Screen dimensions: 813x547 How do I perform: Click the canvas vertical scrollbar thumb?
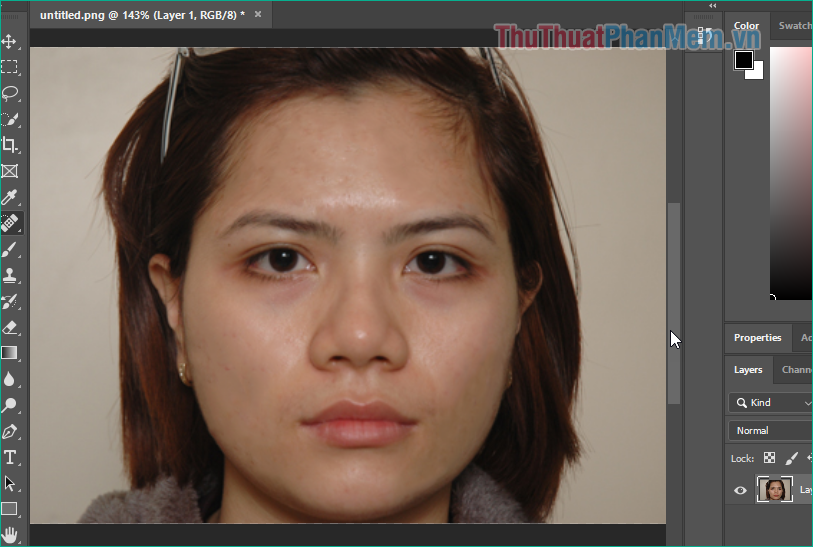tap(674, 303)
